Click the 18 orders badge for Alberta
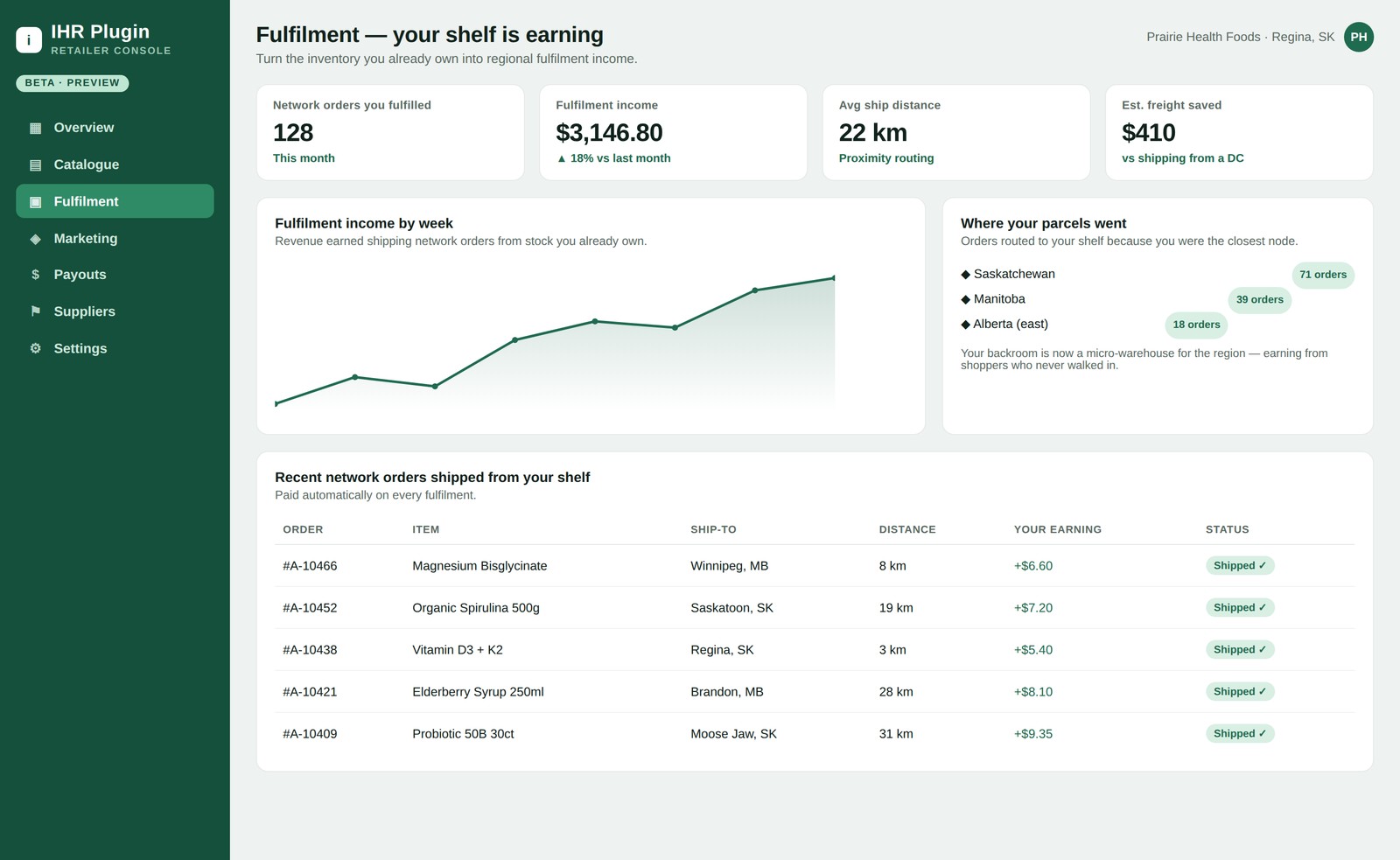The image size is (1400, 860). coord(1196,325)
